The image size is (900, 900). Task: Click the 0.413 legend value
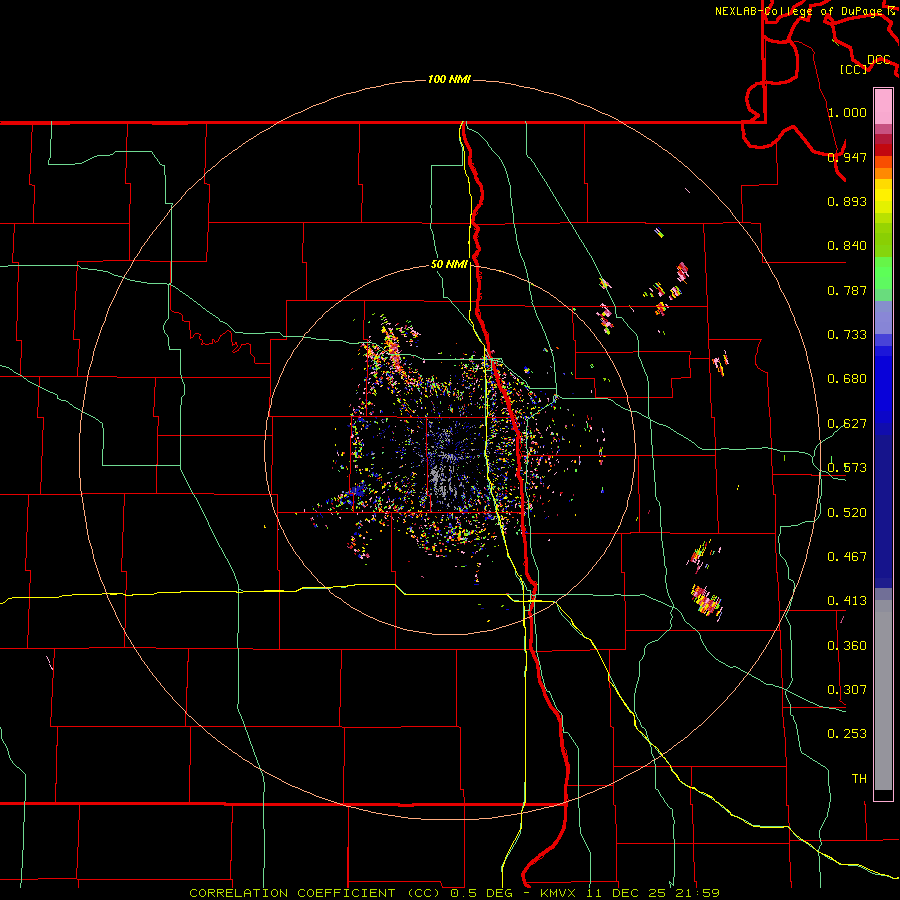847,601
